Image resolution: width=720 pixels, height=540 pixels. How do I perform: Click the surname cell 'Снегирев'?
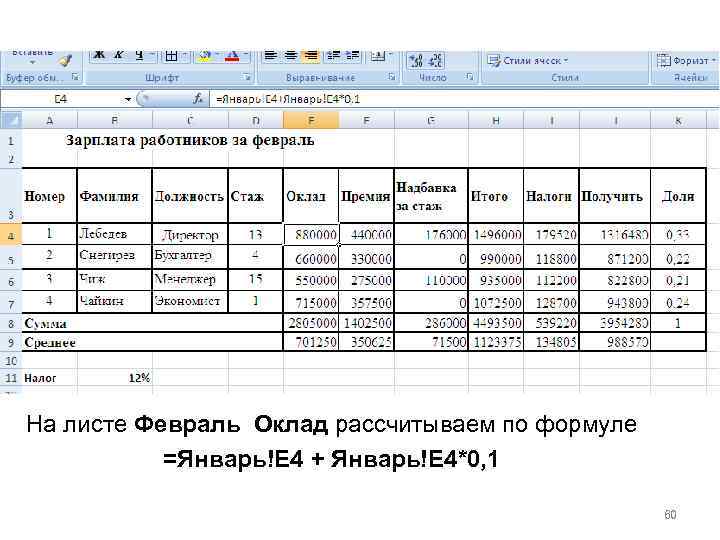point(114,255)
